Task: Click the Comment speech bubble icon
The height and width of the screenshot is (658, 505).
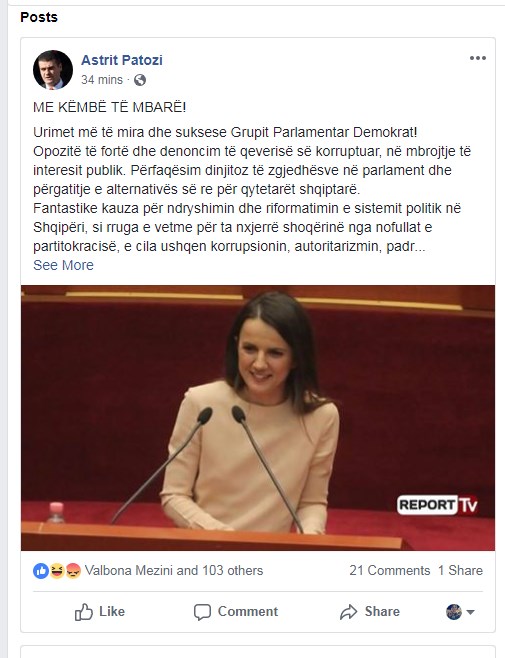Action: pyautogui.click(x=202, y=612)
